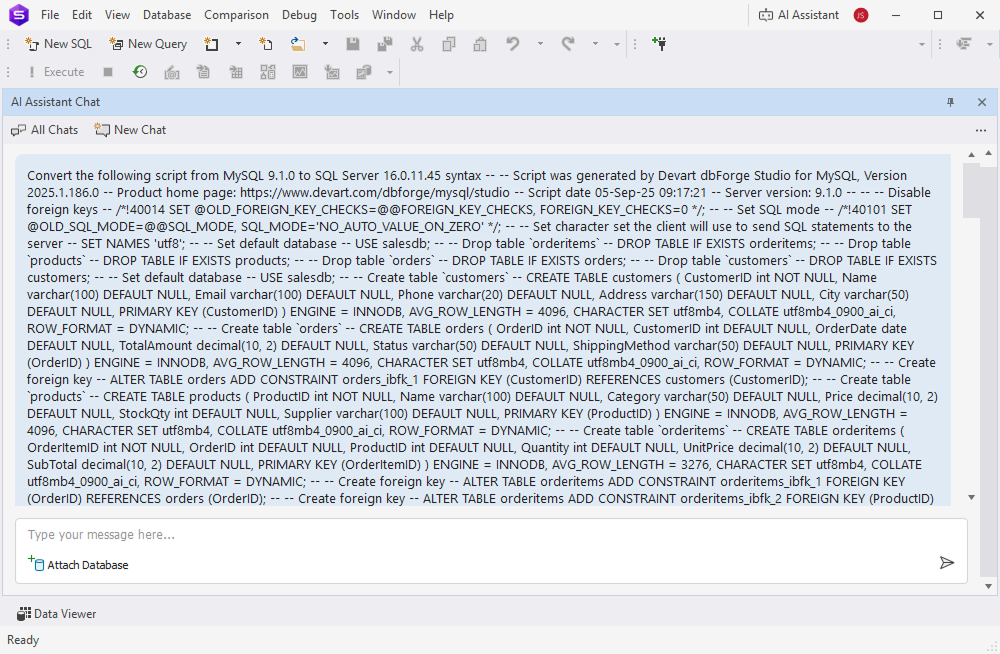Open the query execution history icon

pyautogui.click(x=139, y=71)
